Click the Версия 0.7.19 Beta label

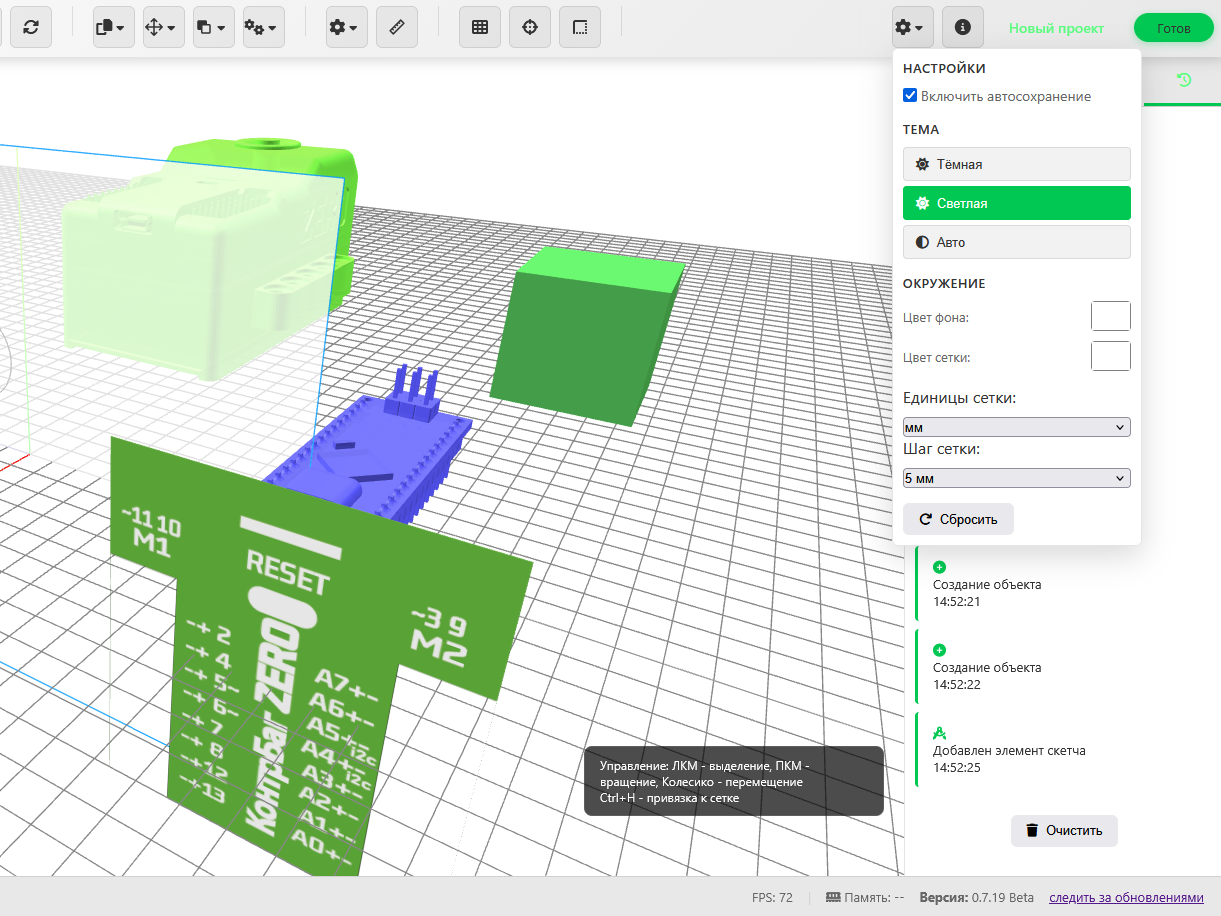click(x=977, y=898)
